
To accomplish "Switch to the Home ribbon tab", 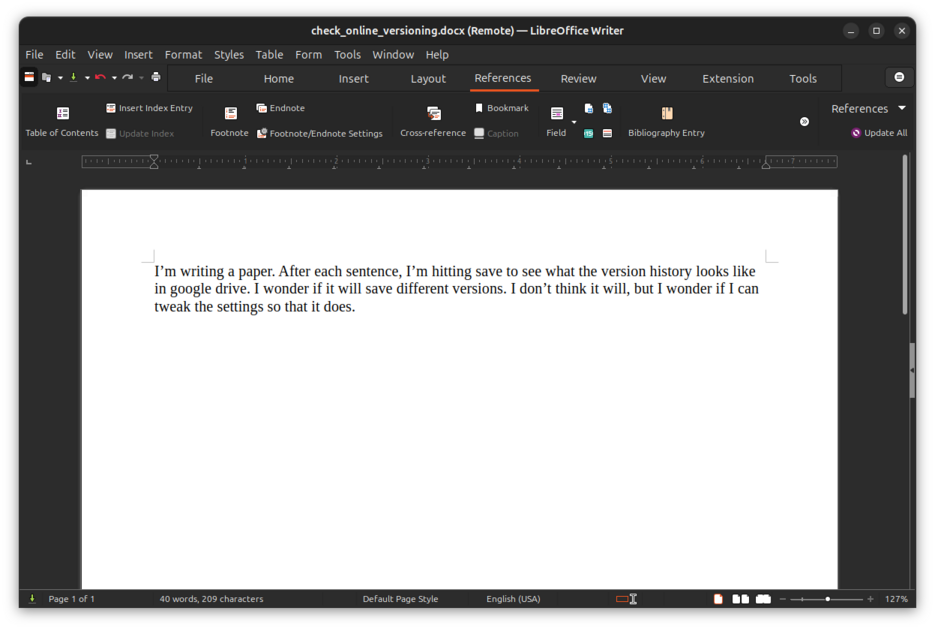I will coord(278,79).
